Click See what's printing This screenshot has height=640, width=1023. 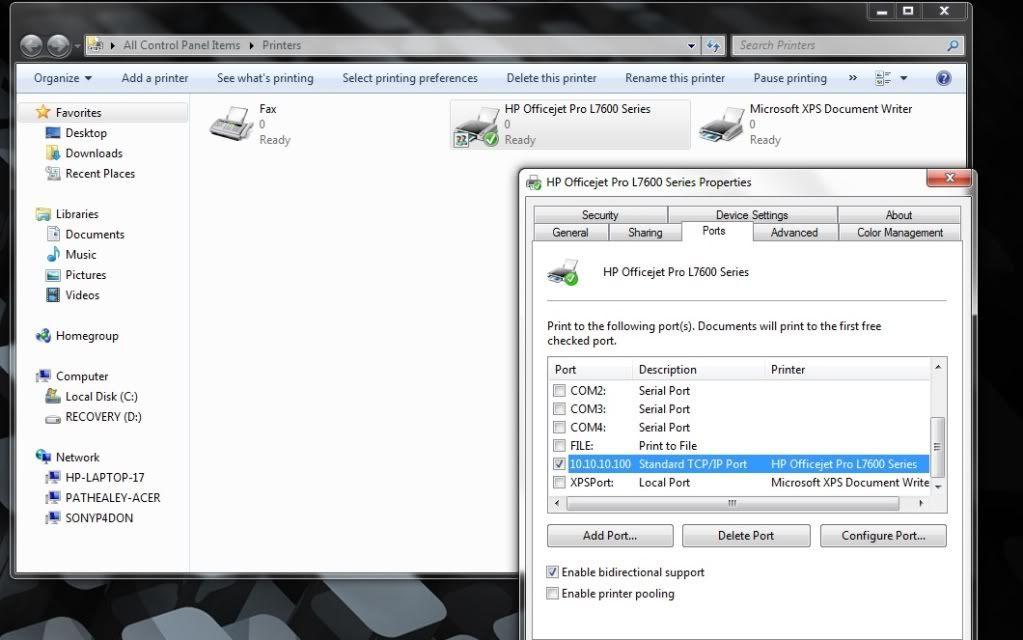(265, 78)
